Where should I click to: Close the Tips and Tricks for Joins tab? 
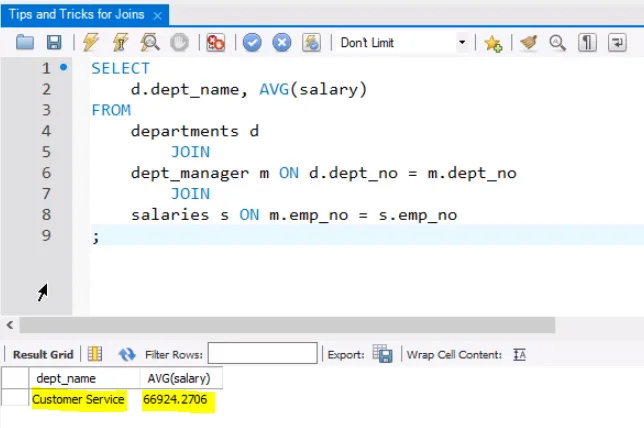point(158,15)
